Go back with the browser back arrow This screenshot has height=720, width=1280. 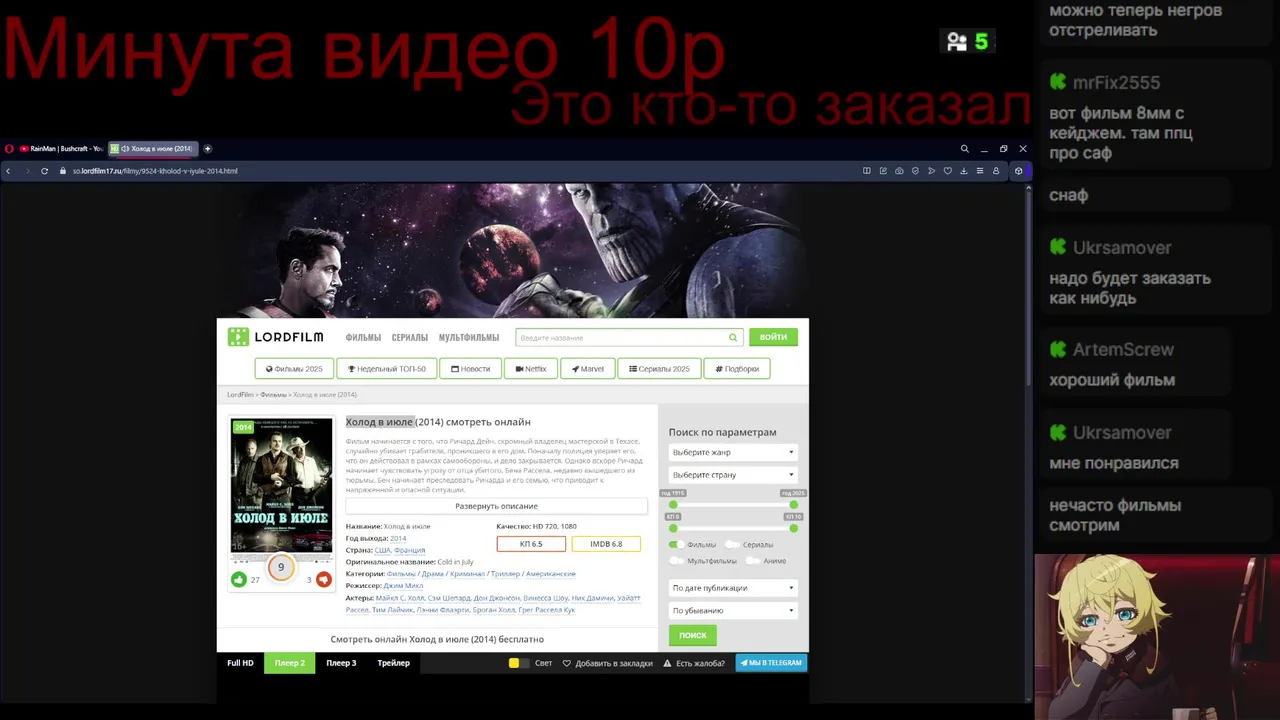[8, 171]
